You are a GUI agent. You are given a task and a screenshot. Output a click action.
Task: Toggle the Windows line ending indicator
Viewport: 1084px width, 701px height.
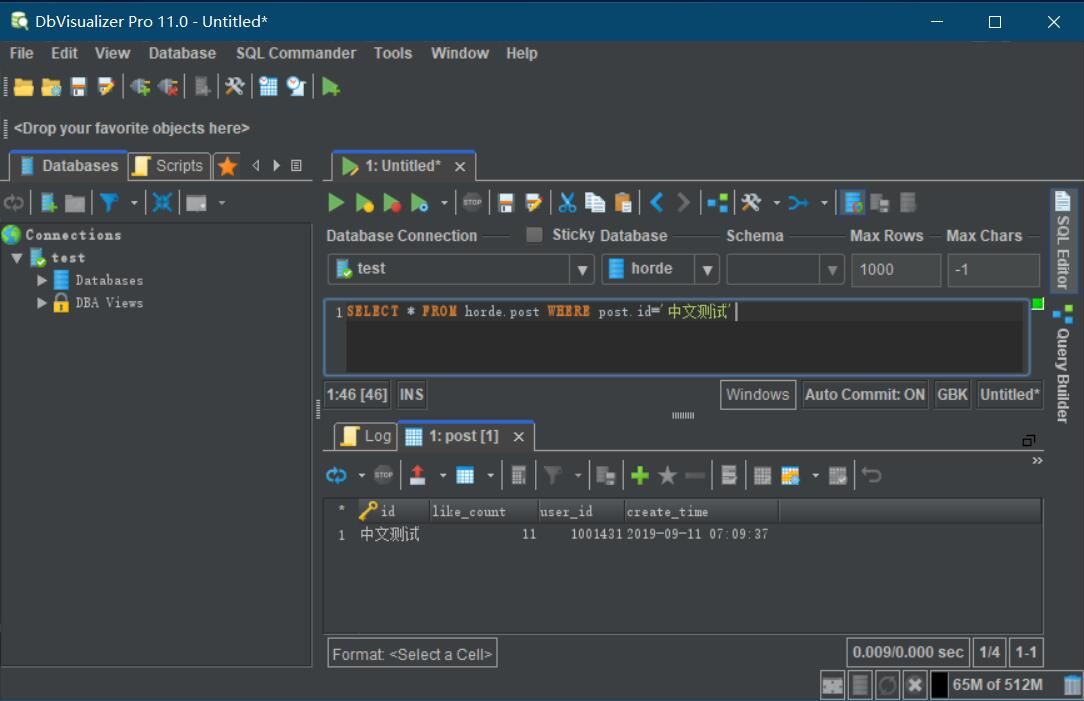coord(758,395)
